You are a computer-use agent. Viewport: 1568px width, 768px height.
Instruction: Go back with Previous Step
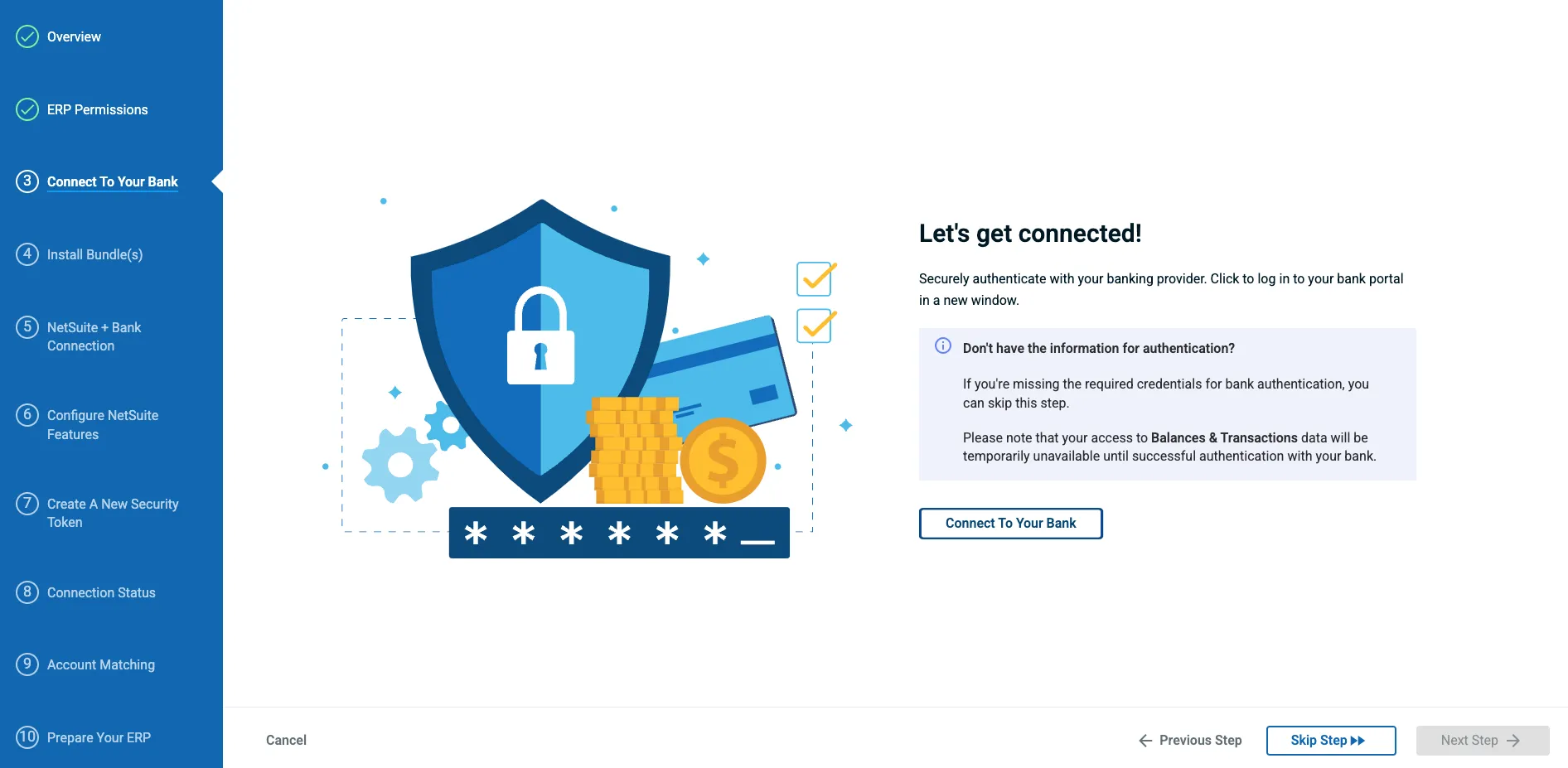[1190, 741]
